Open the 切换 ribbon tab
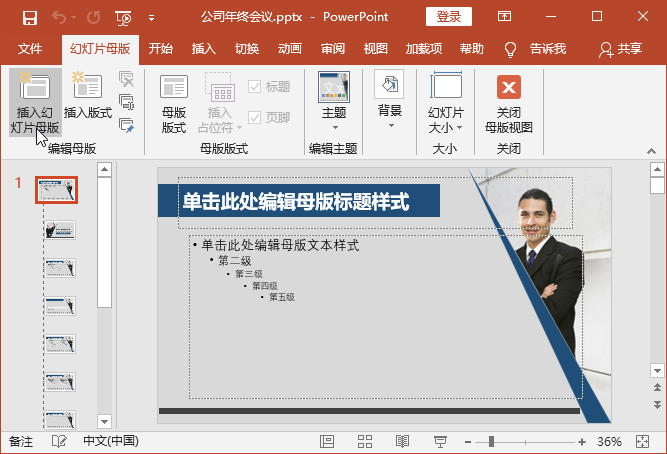 point(247,49)
